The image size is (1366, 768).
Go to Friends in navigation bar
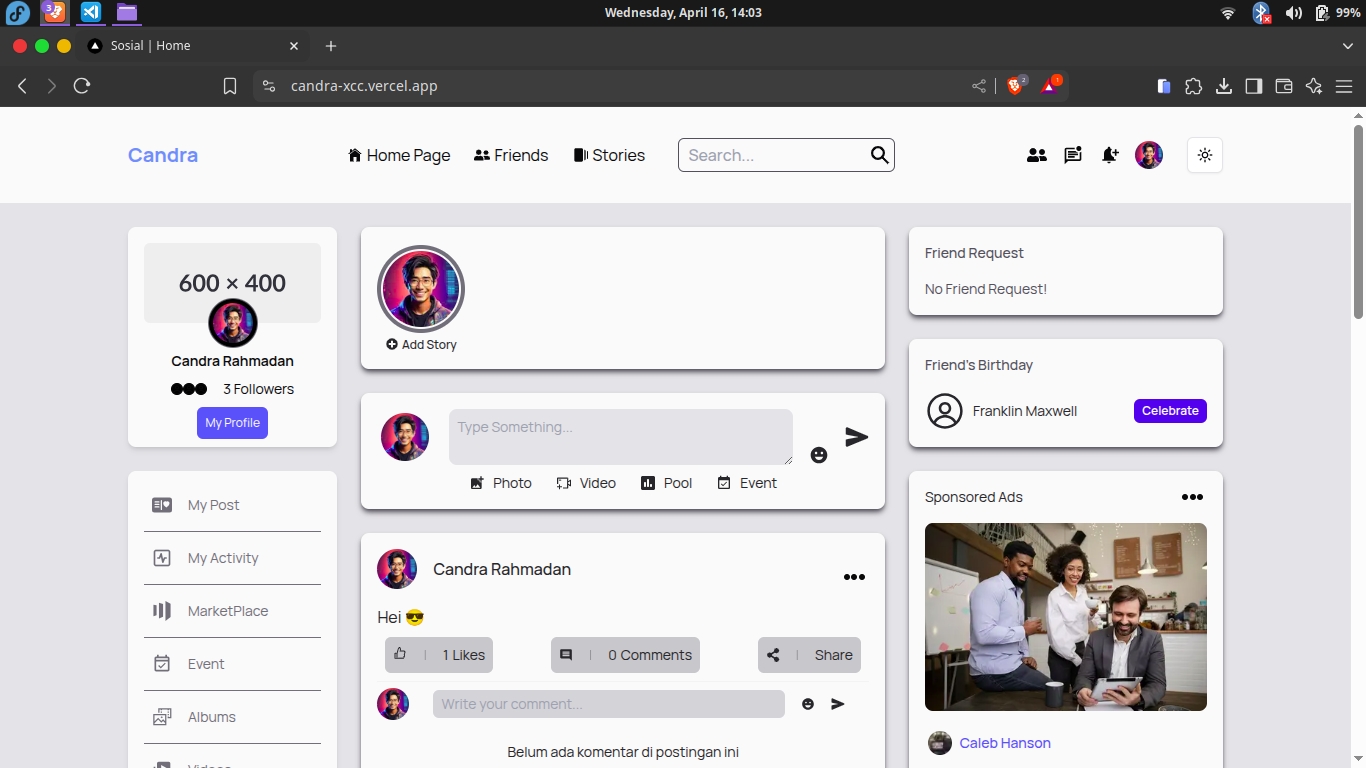click(x=511, y=155)
